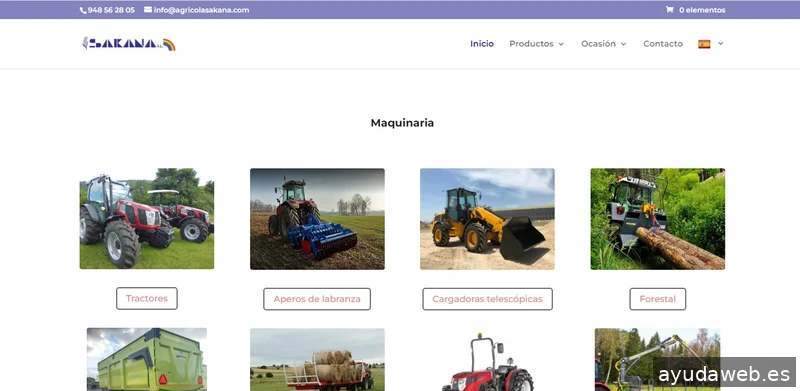Screen dimensions: 800x391
Task: Expand the Productos dropdown arrow
Action: click(x=561, y=44)
